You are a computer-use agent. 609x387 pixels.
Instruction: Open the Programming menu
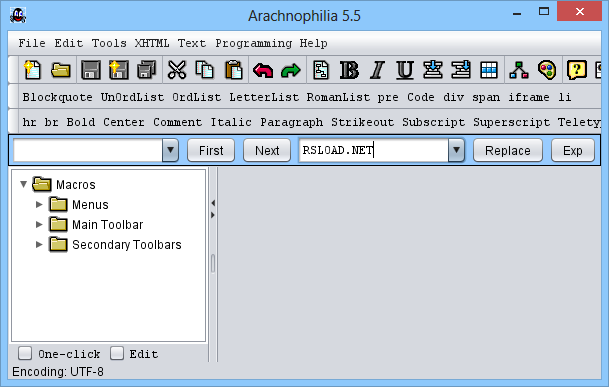click(254, 43)
